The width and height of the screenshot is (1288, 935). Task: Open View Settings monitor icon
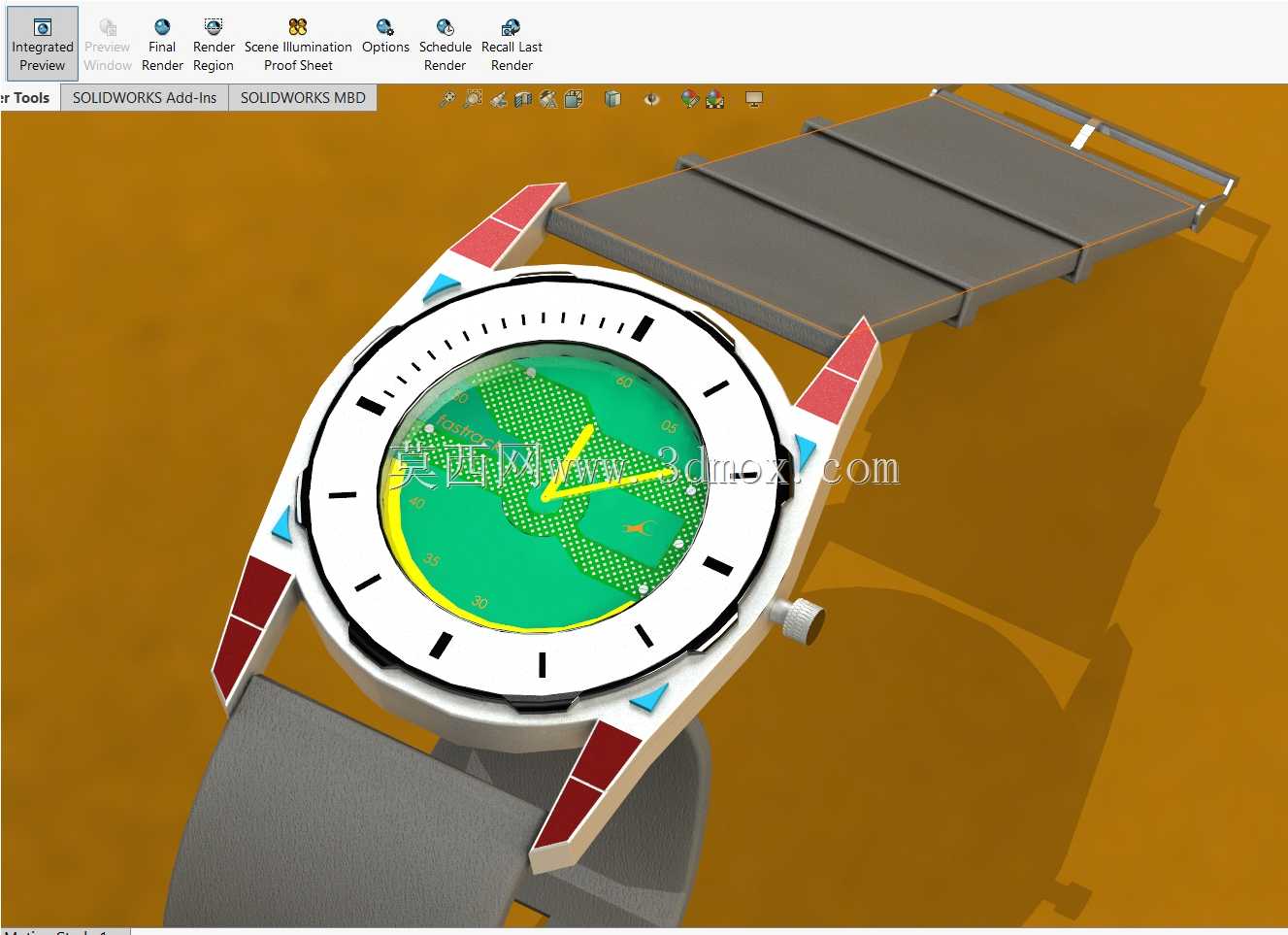point(754,98)
